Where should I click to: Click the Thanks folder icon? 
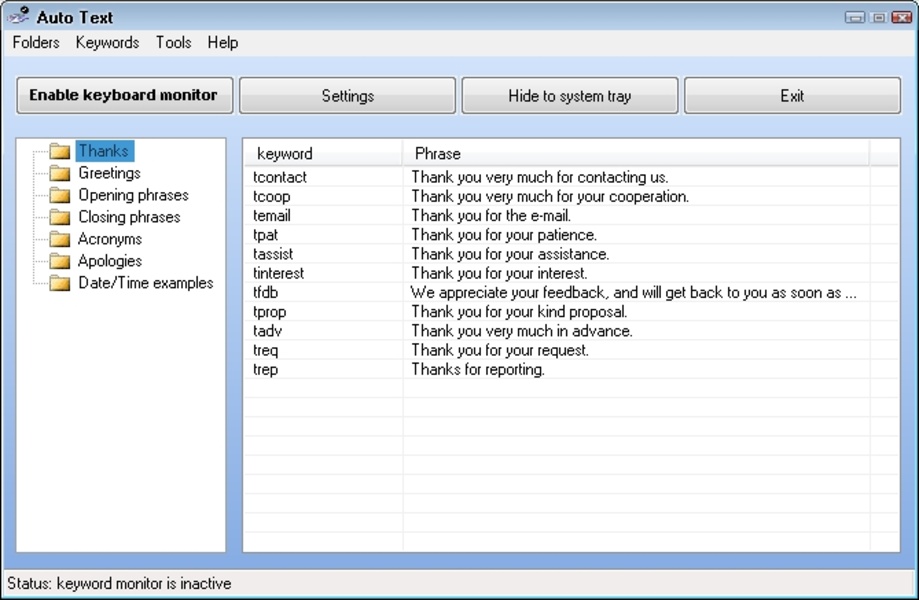pyautogui.click(x=60, y=152)
